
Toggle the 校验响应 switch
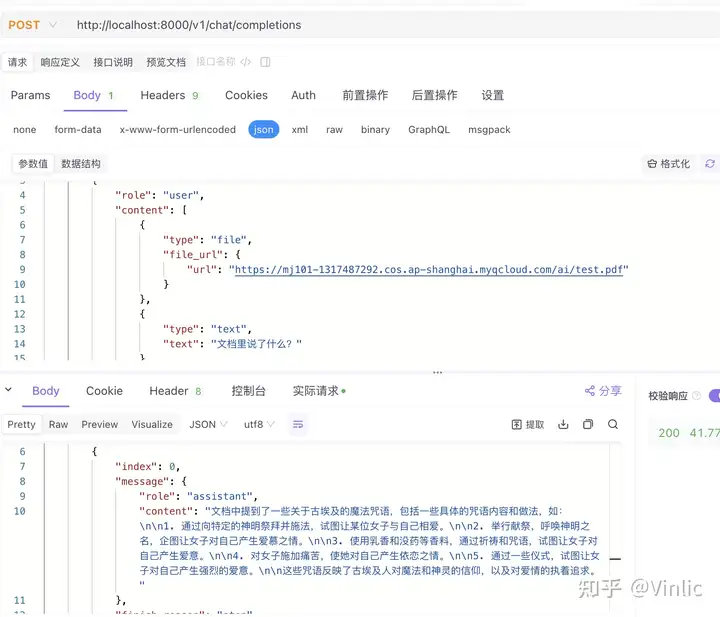click(x=714, y=395)
